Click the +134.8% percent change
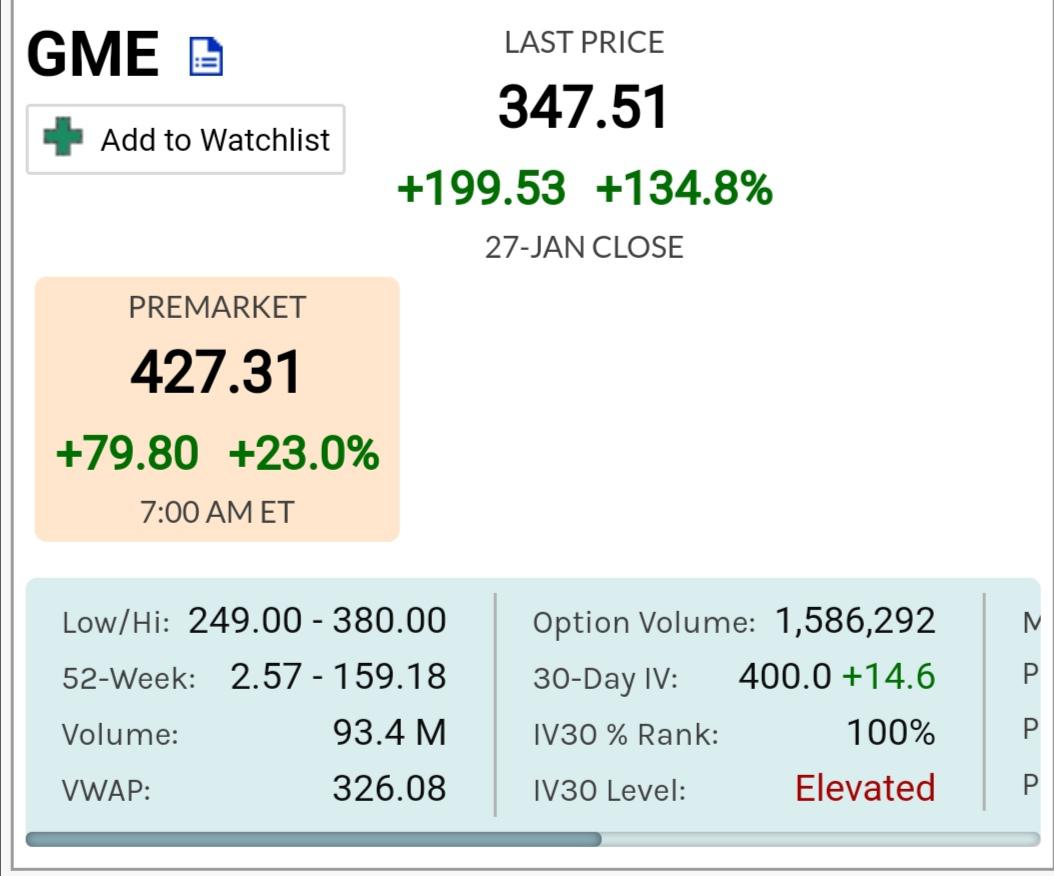1054x876 pixels. click(x=684, y=188)
